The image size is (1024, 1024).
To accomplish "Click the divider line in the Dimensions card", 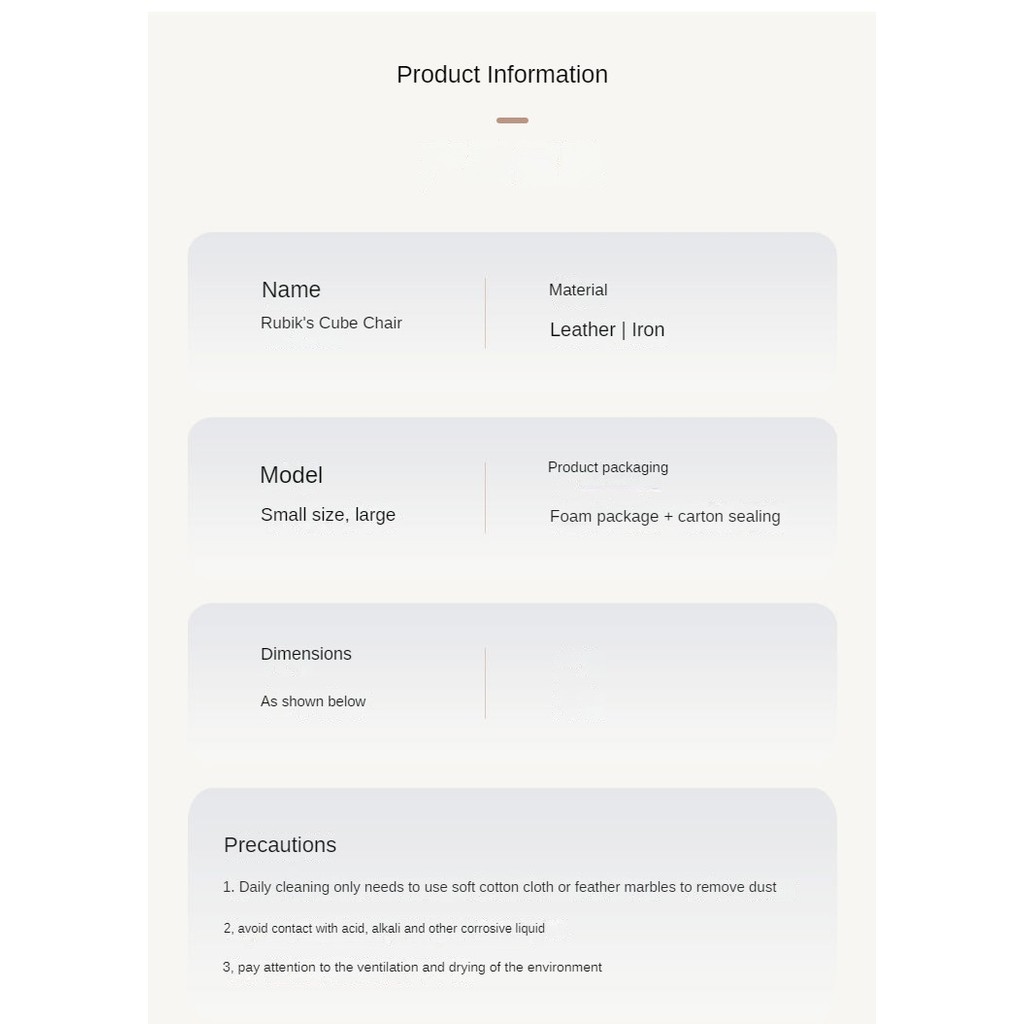I will point(485,683).
